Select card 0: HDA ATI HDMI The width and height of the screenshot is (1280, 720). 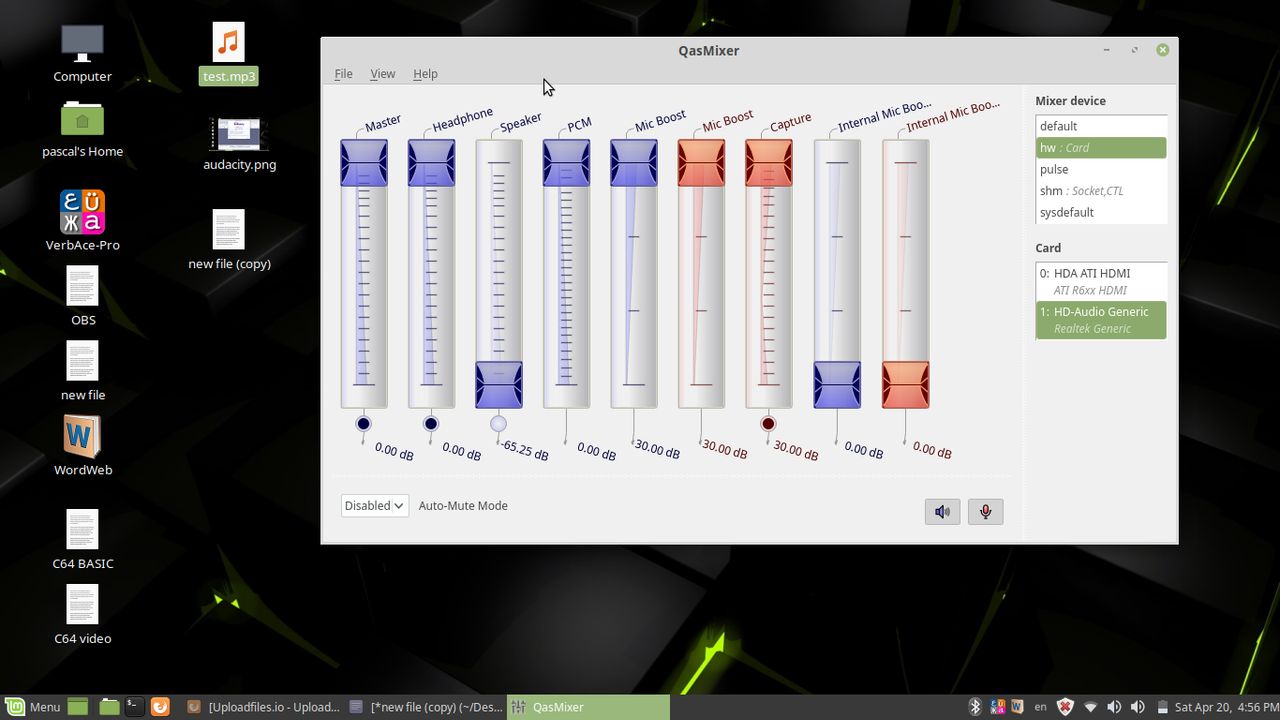coord(1101,281)
